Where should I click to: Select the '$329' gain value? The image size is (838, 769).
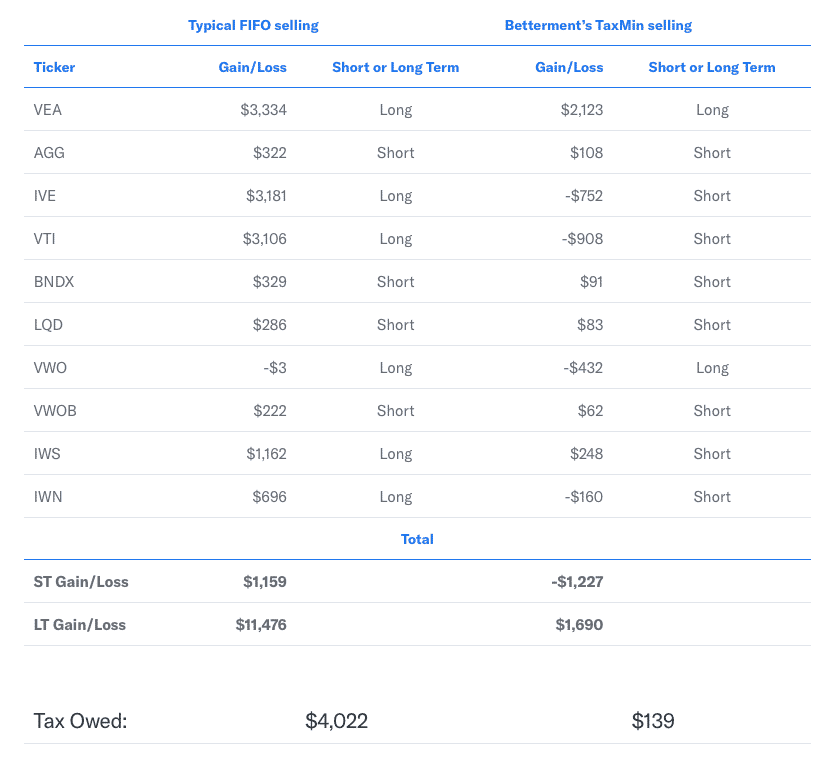(270, 282)
